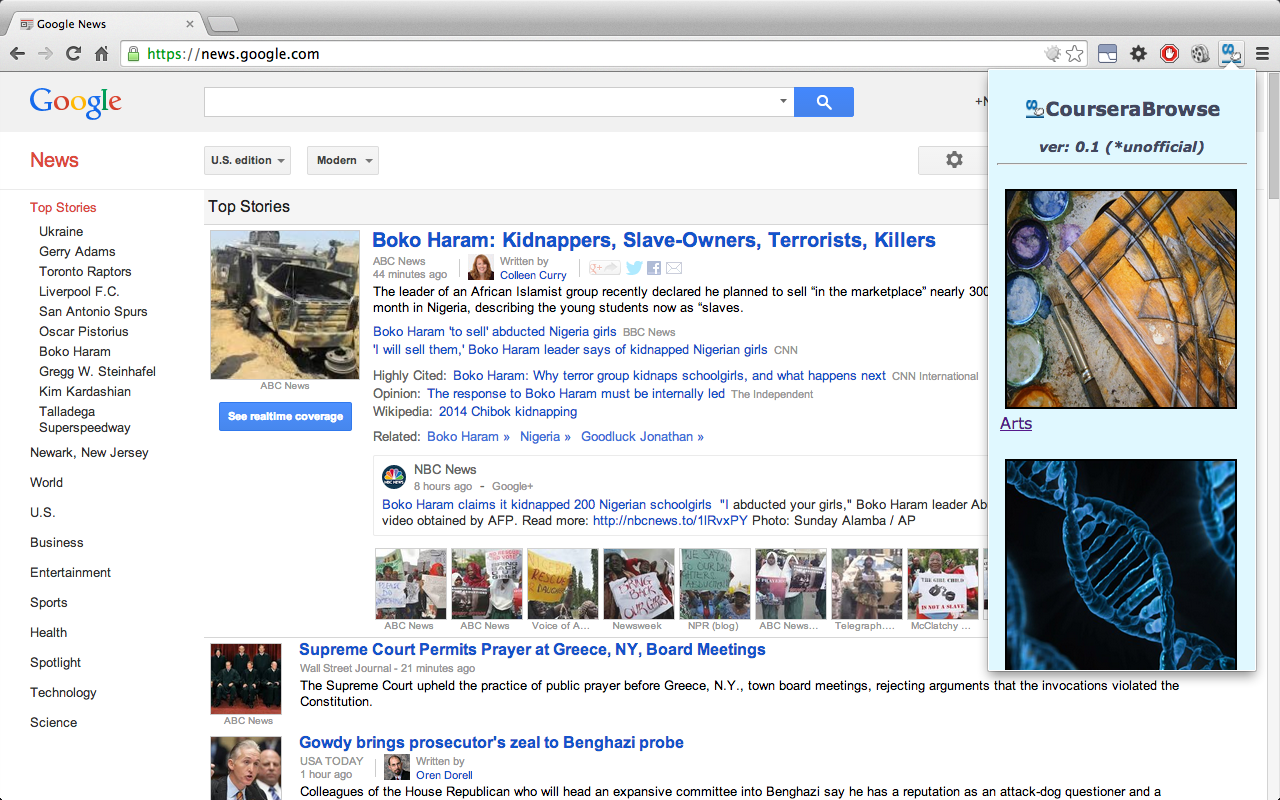Expand the search box suggestions arrow
Viewport: 1280px width, 800px height.
(783, 102)
